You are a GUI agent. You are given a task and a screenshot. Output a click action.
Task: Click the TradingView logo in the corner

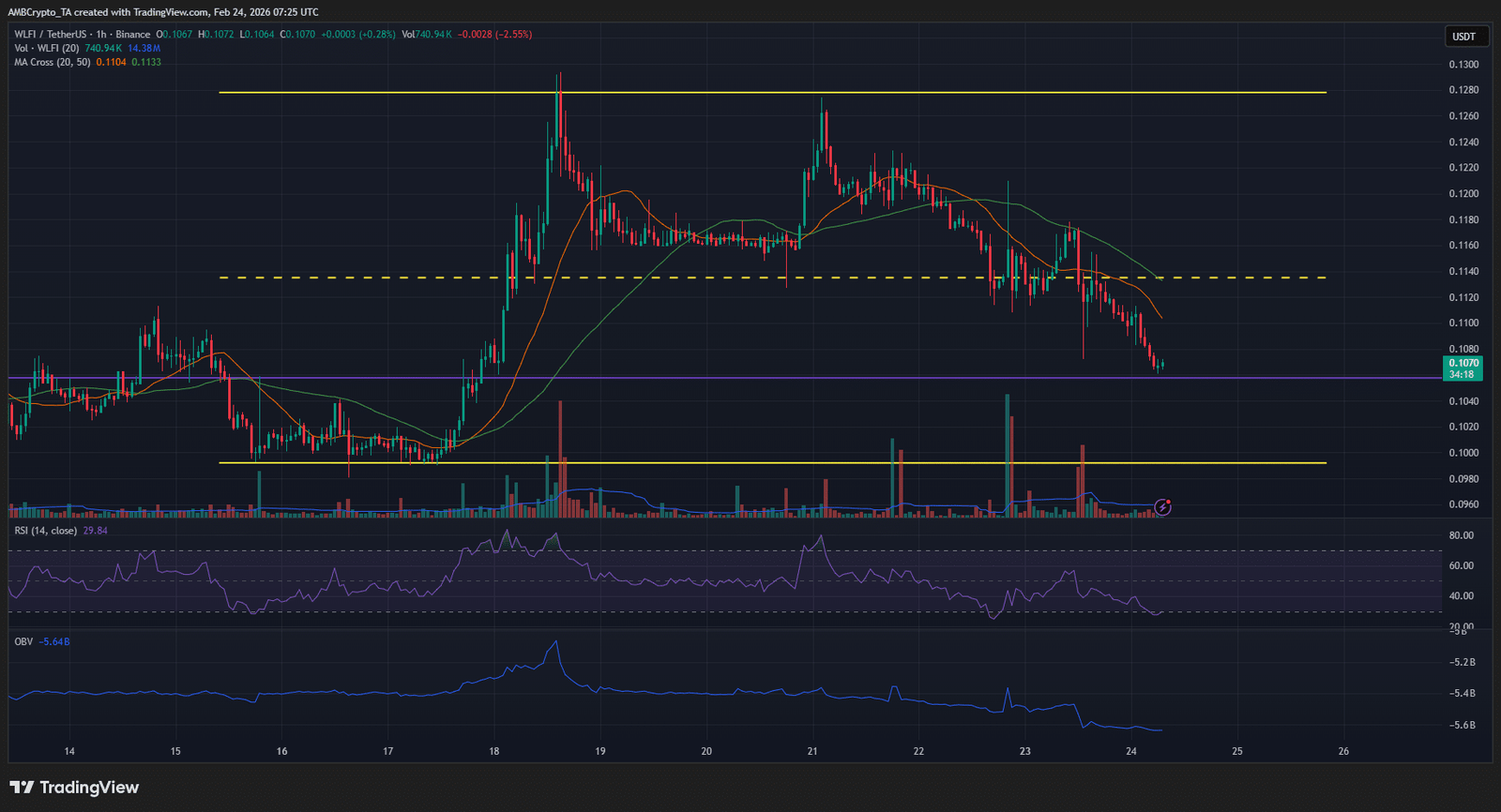(74, 788)
